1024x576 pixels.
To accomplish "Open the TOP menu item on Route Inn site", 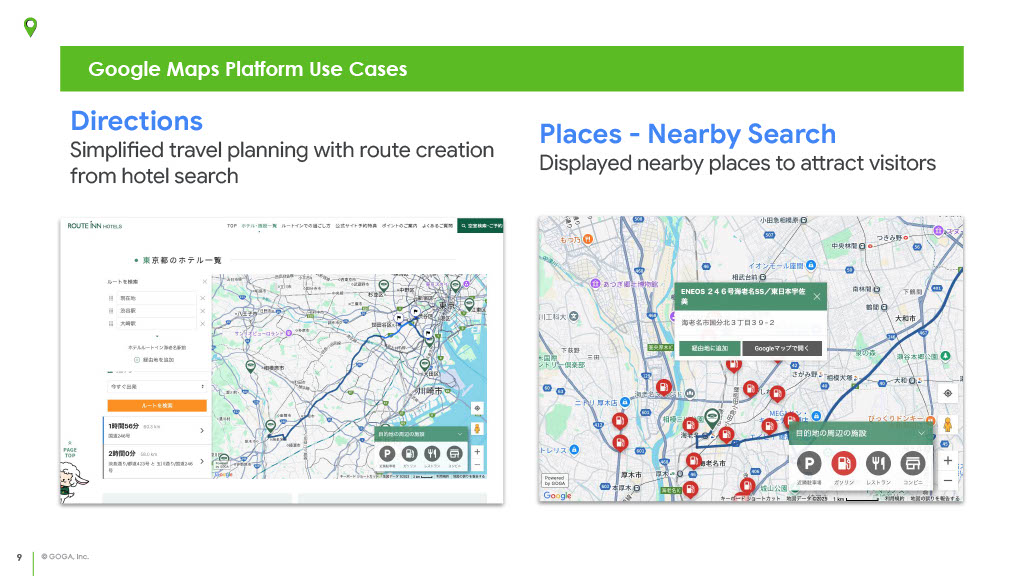I will pyautogui.click(x=232, y=226).
